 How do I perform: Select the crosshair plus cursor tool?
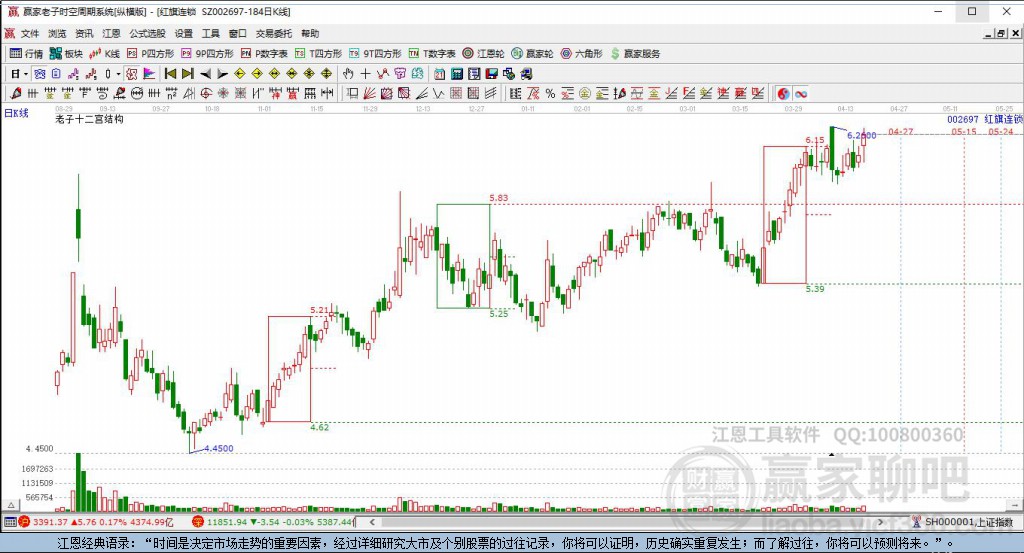(x=365, y=74)
